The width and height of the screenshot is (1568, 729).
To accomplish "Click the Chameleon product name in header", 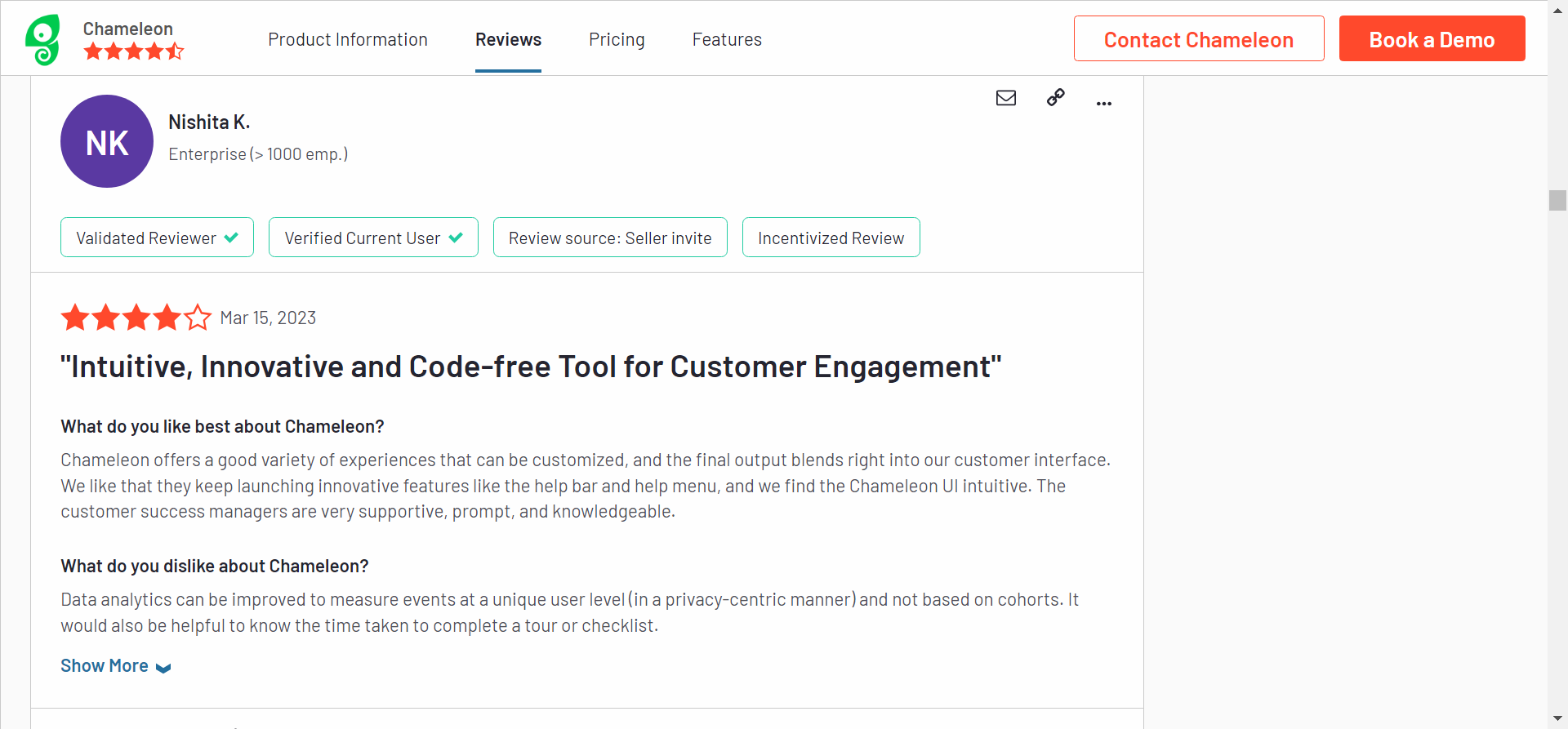I will click(128, 29).
